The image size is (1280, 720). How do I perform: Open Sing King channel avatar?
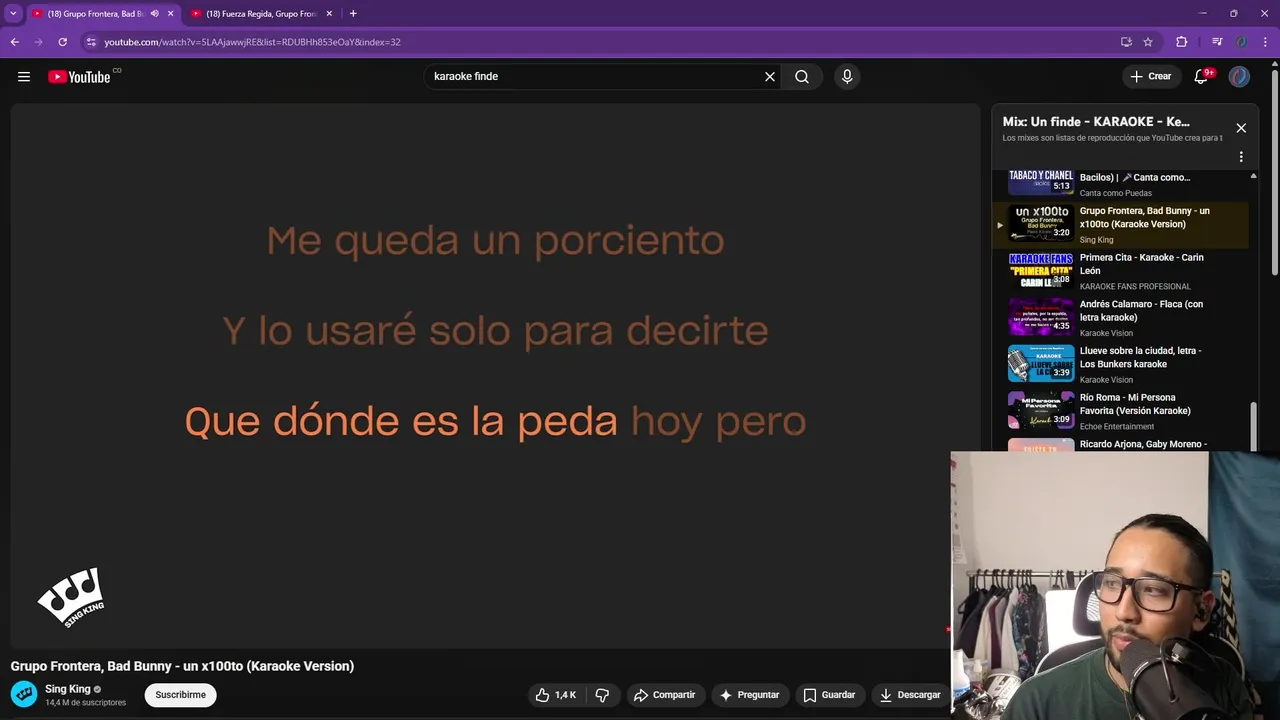(24, 694)
